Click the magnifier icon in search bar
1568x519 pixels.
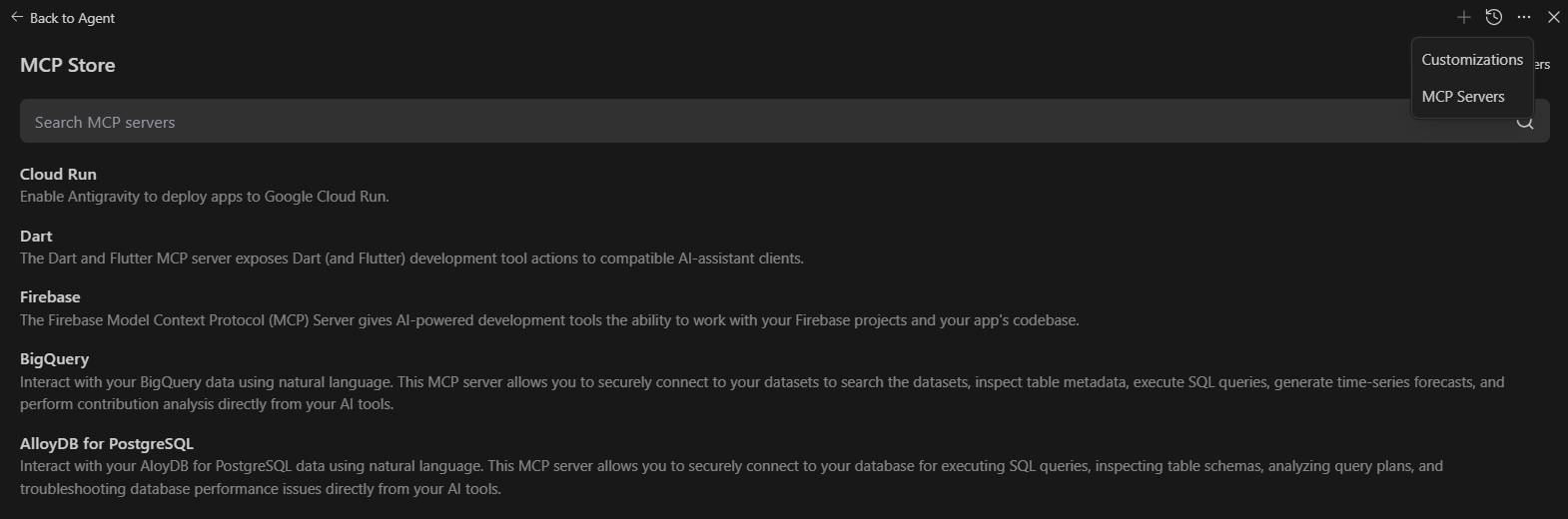(x=1525, y=123)
